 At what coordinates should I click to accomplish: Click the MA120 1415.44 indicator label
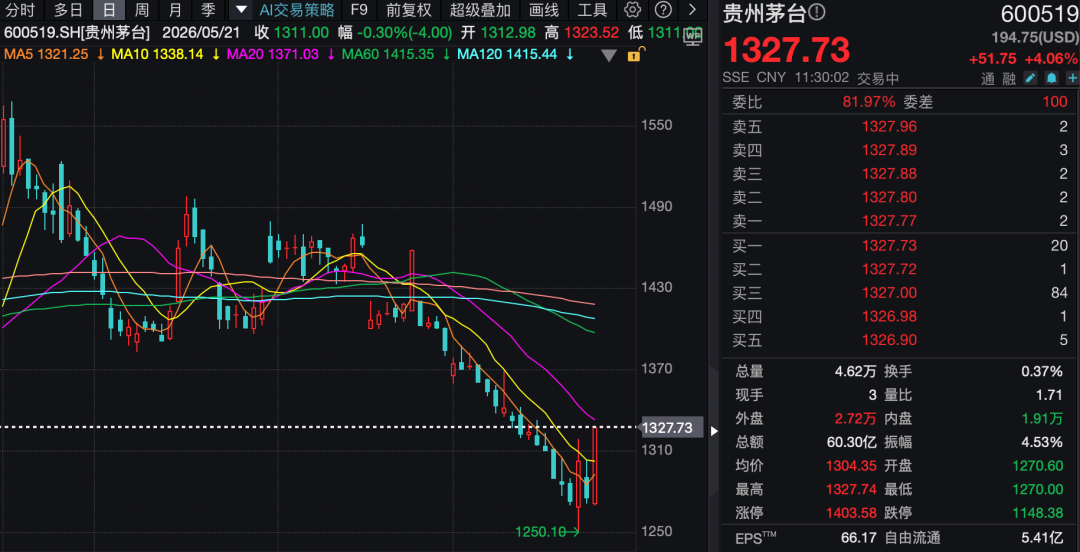pos(507,54)
